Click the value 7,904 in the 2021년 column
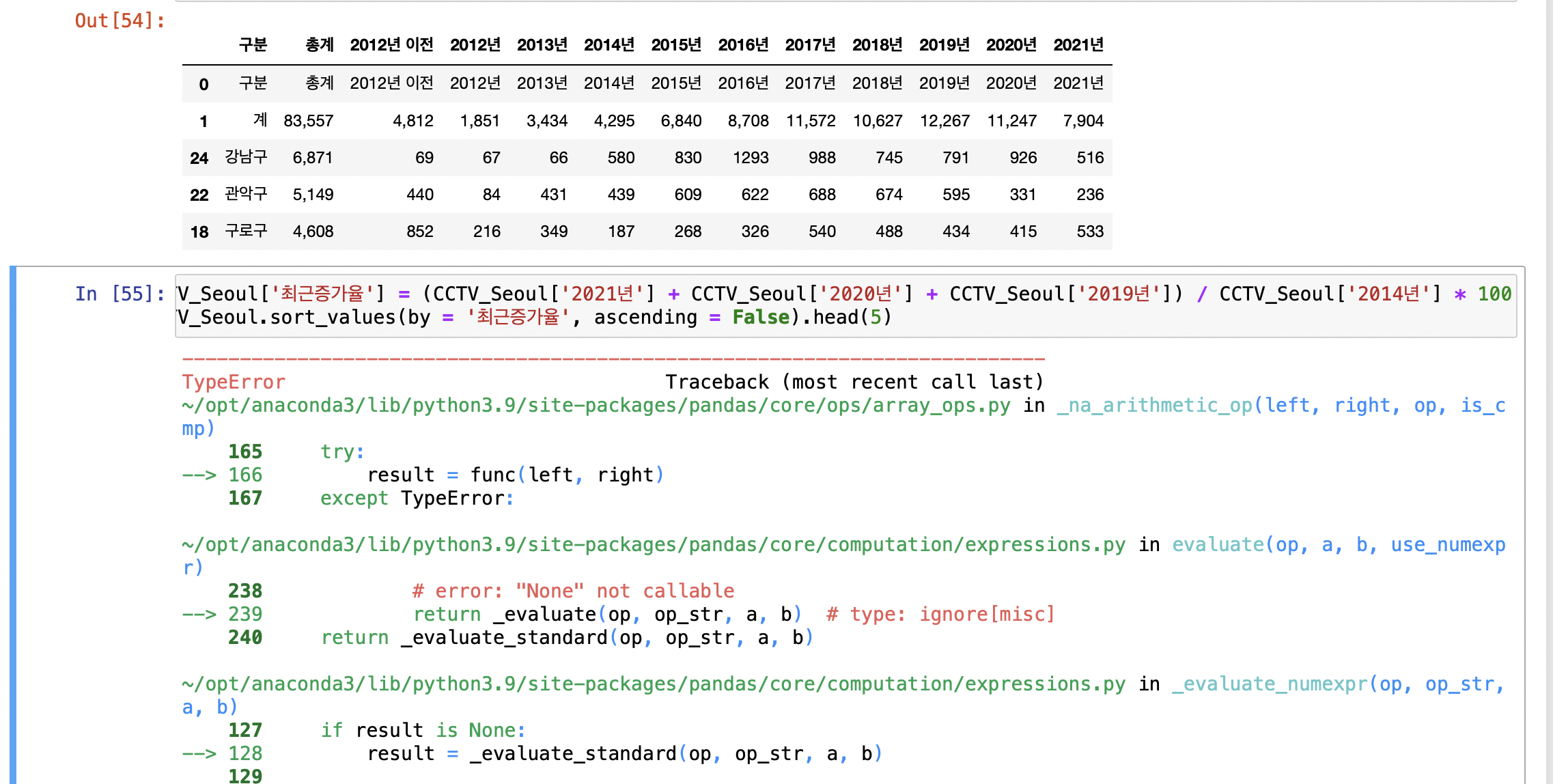1553x784 pixels. 1083,121
